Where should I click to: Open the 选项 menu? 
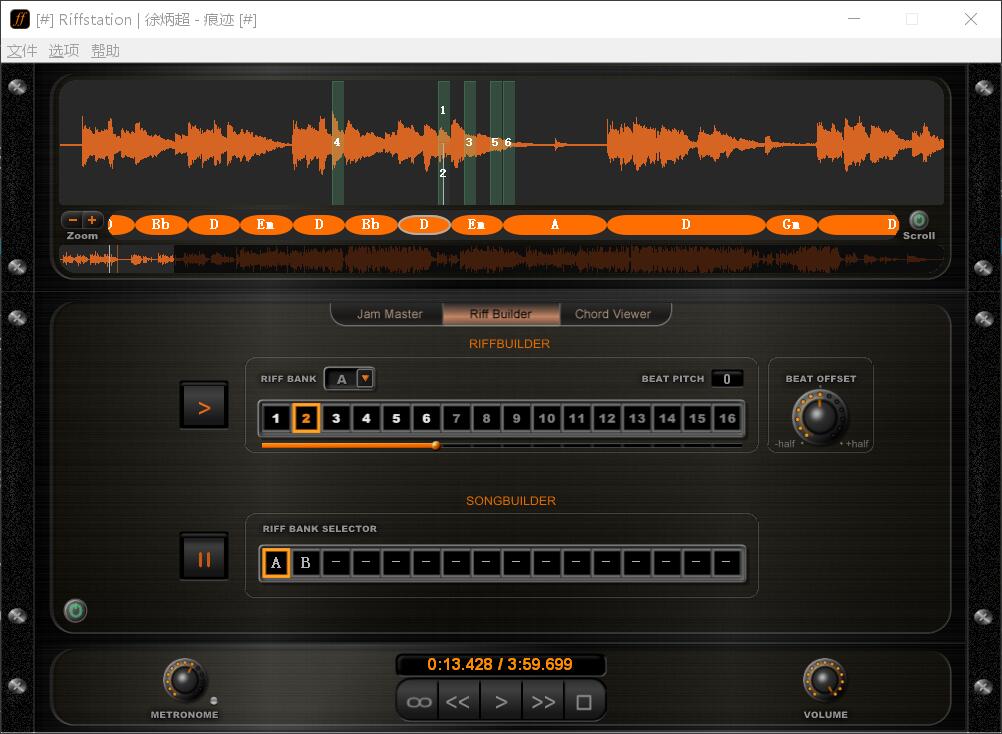click(64, 51)
